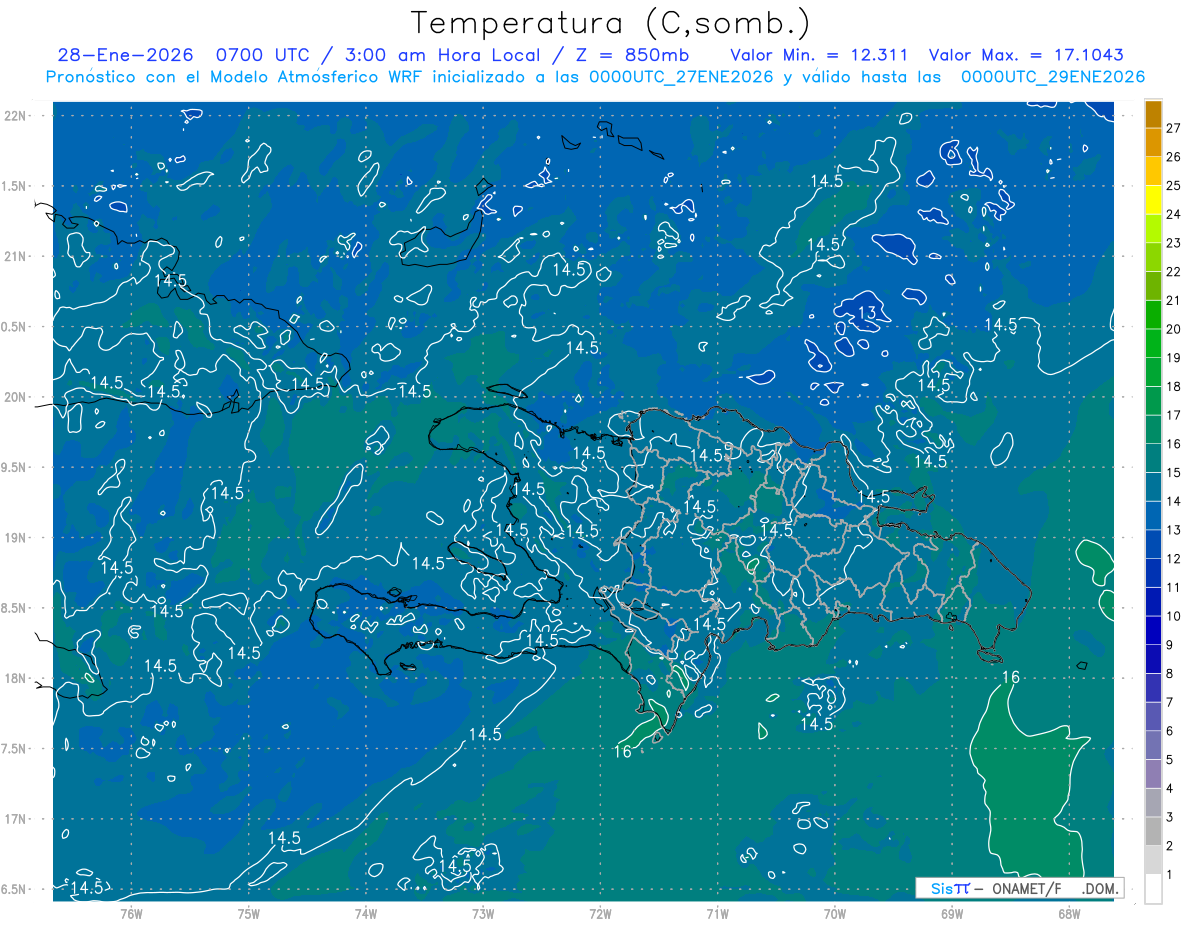Select the '17N' latitude label
This screenshot has width=1200, height=927.
point(14,820)
